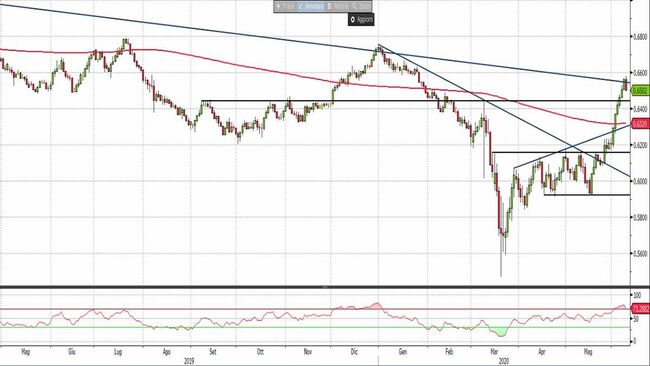The width and height of the screenshot is (650, 366).
Task: Click the Giu month label on time axis
Action: (71, 352)
